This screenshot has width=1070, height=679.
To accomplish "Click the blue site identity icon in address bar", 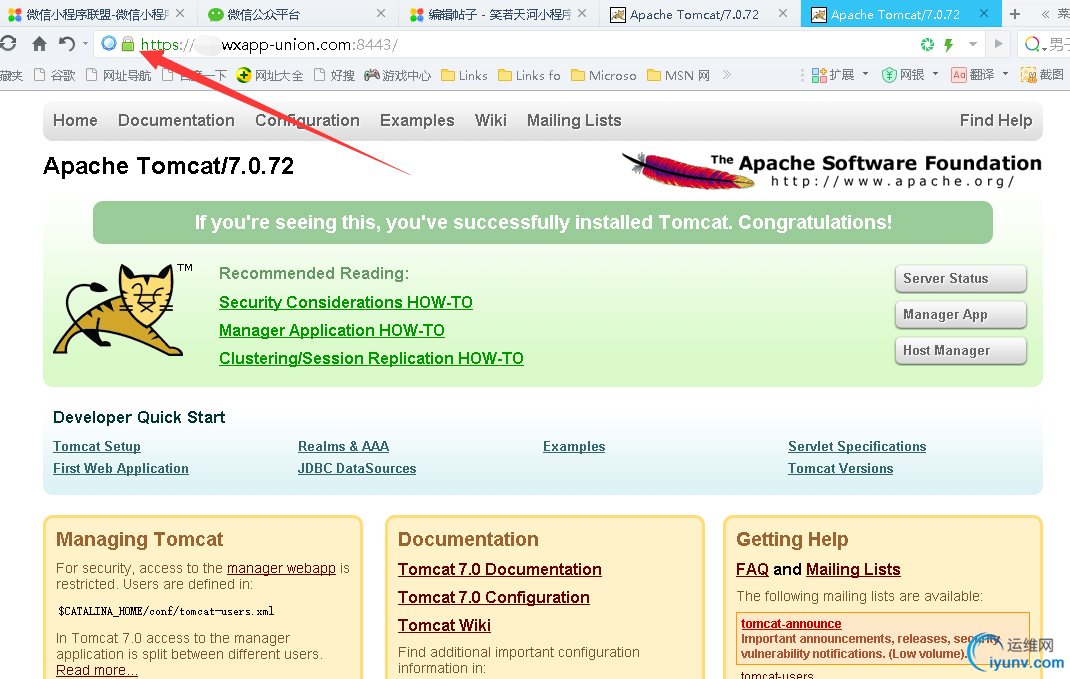I will click(109, 44).
